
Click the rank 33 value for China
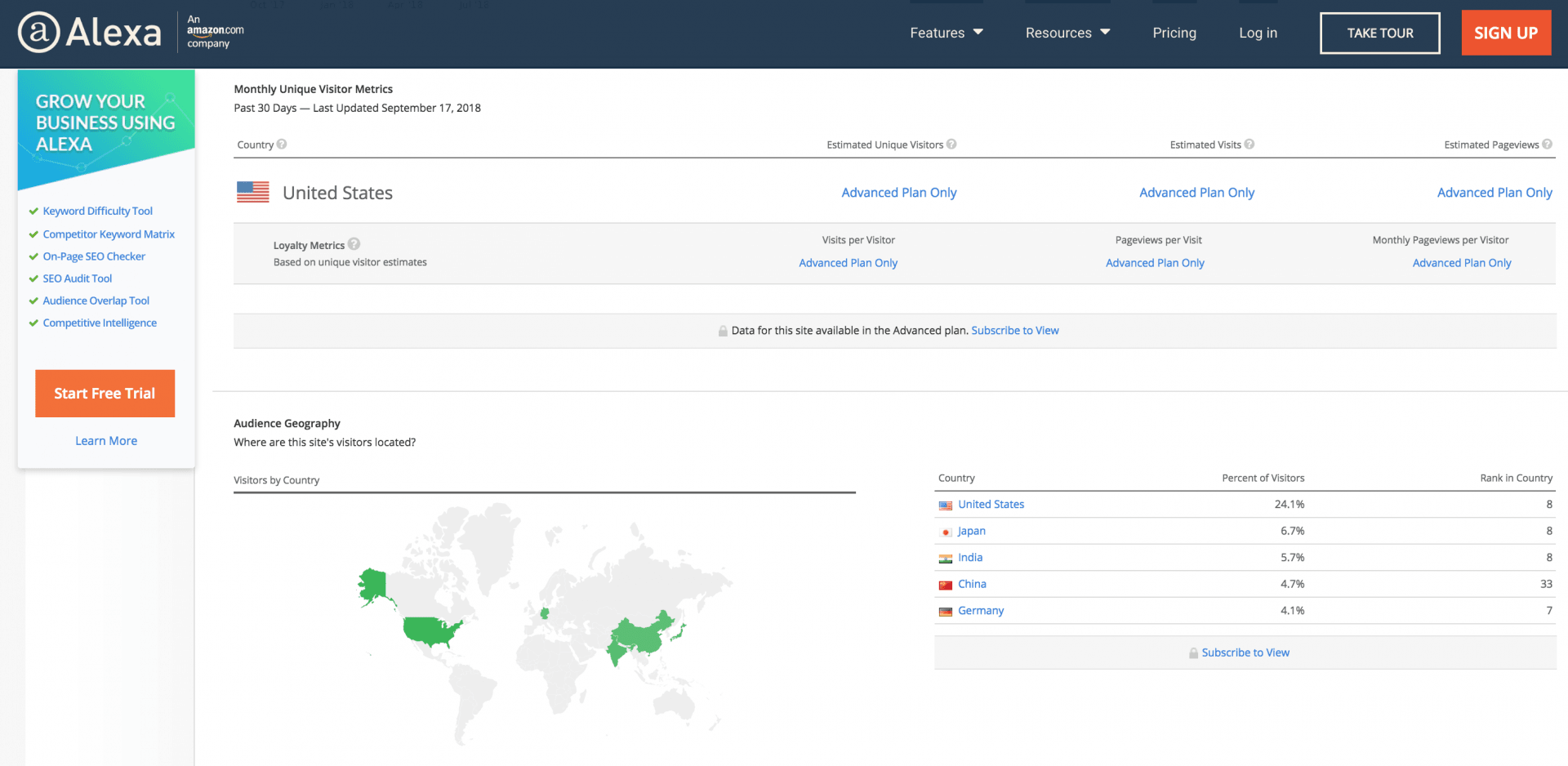pos(1546,584)
